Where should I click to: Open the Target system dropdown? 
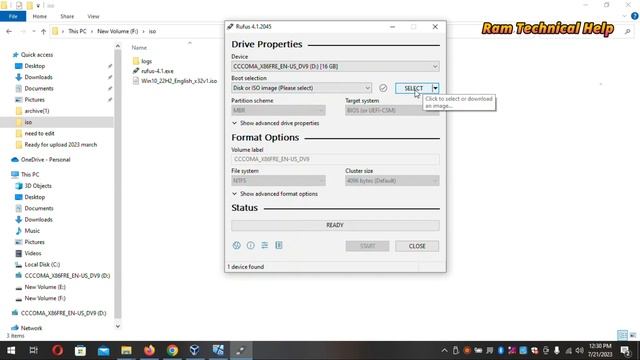pos(392,110)
